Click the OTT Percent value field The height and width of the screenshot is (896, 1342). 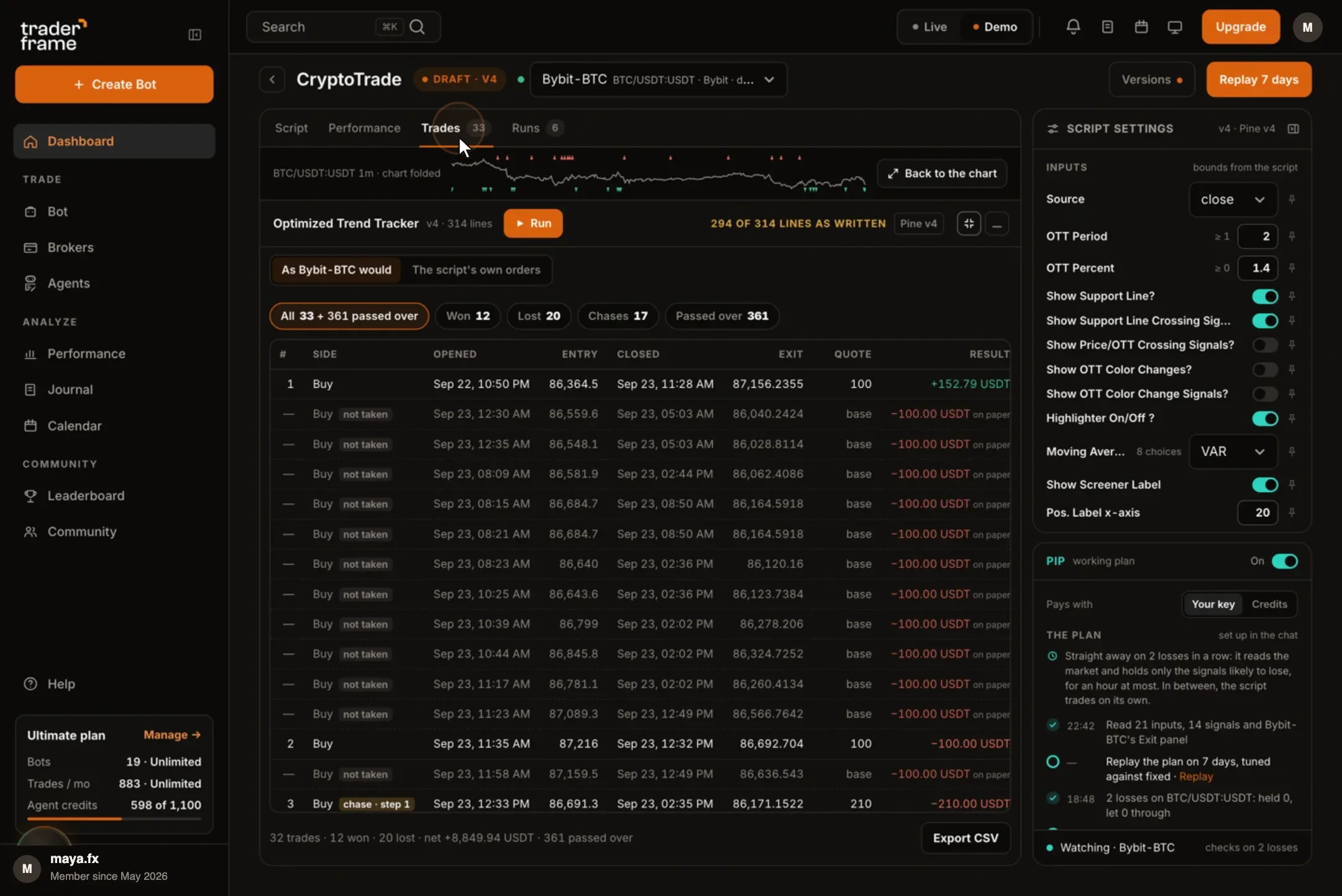coord(1258,268)
